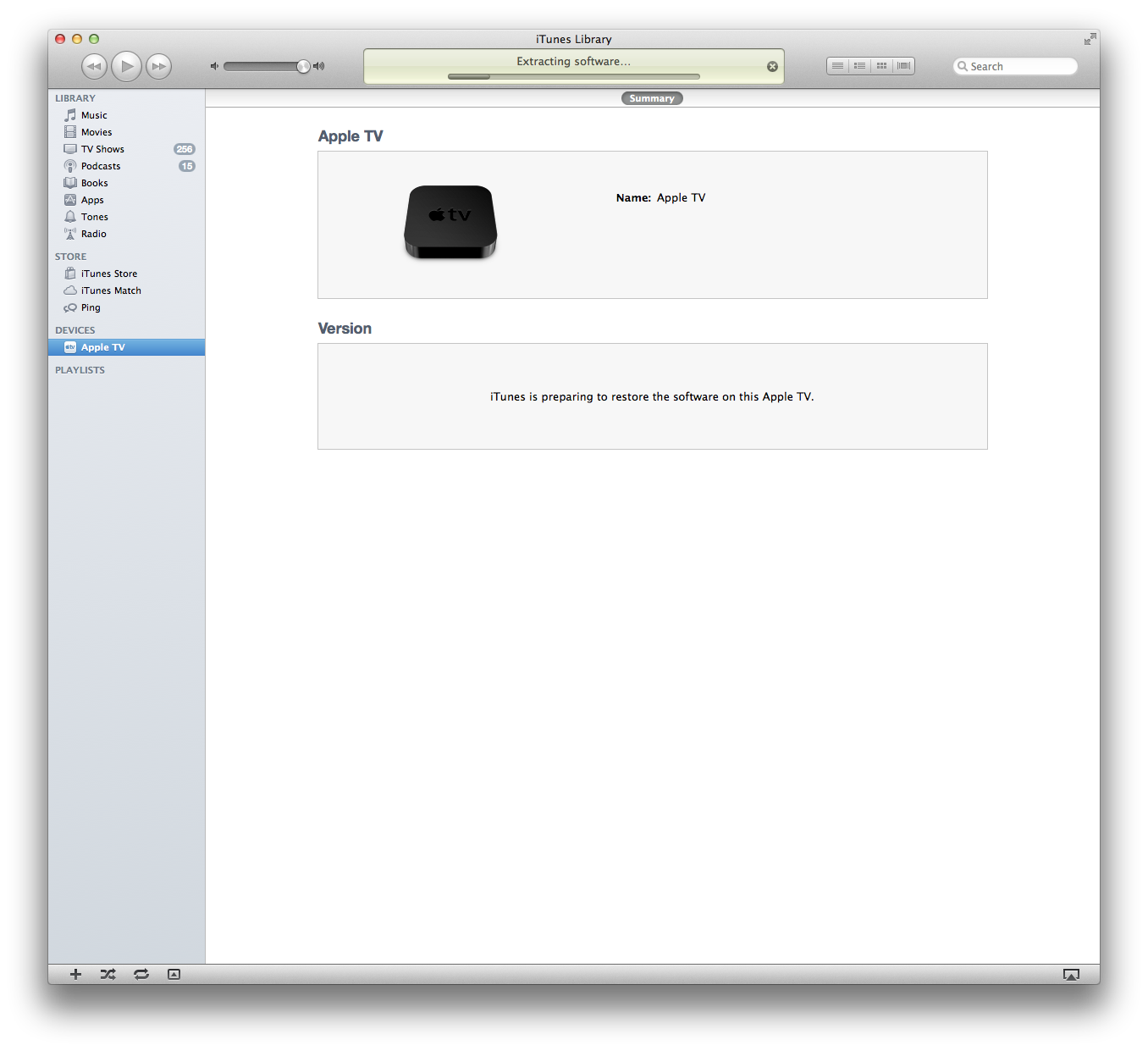Click the Version heading
The image size is (1148, 1051).
[x=345, y=329]
